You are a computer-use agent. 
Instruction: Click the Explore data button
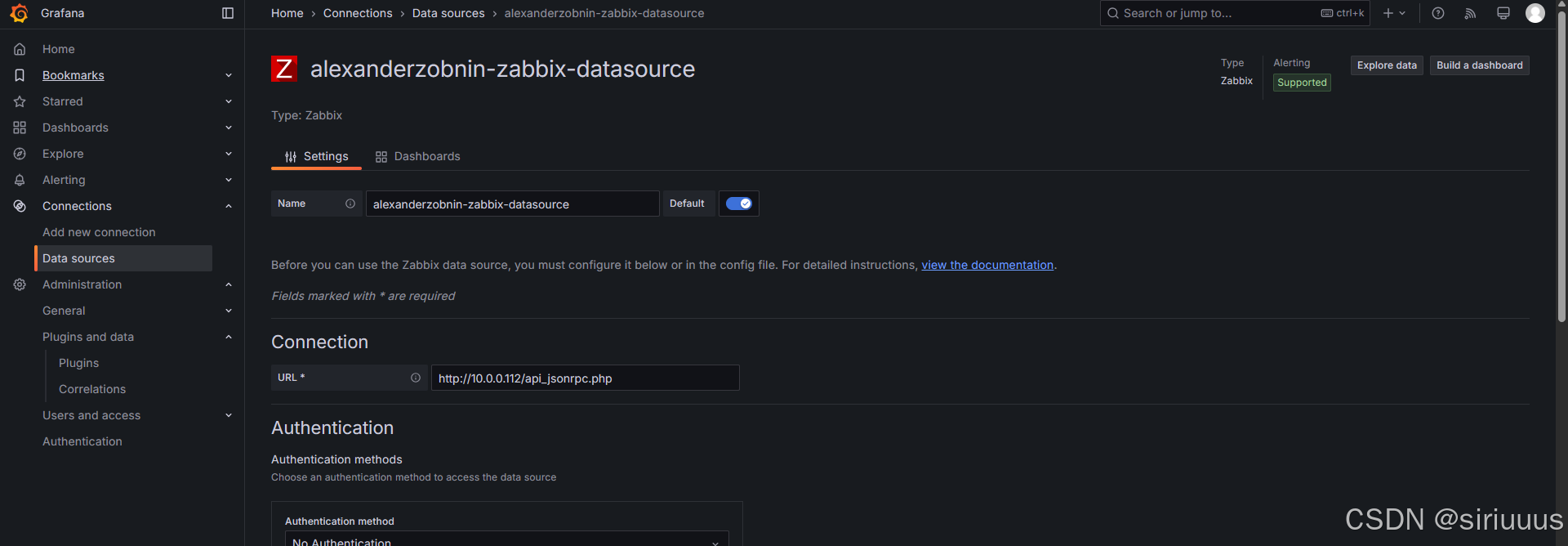tap(1387, 65)
